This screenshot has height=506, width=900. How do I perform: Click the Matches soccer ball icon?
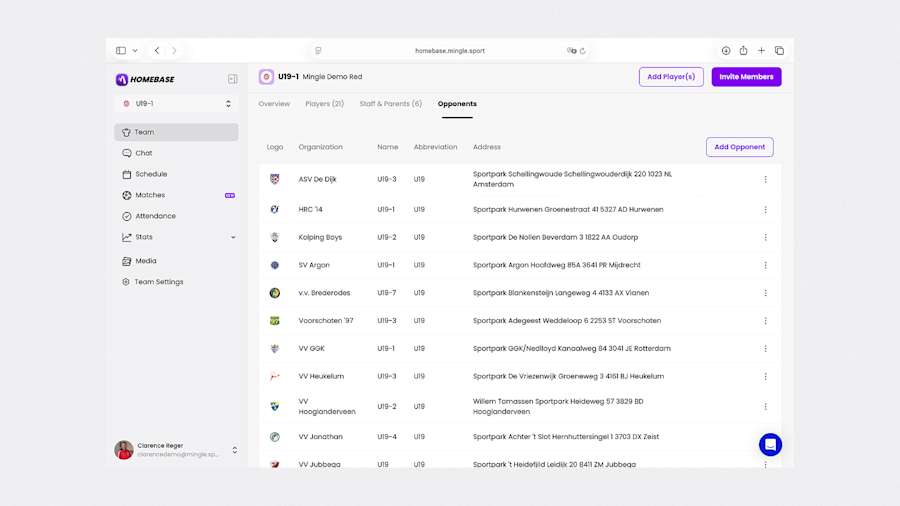126,195
